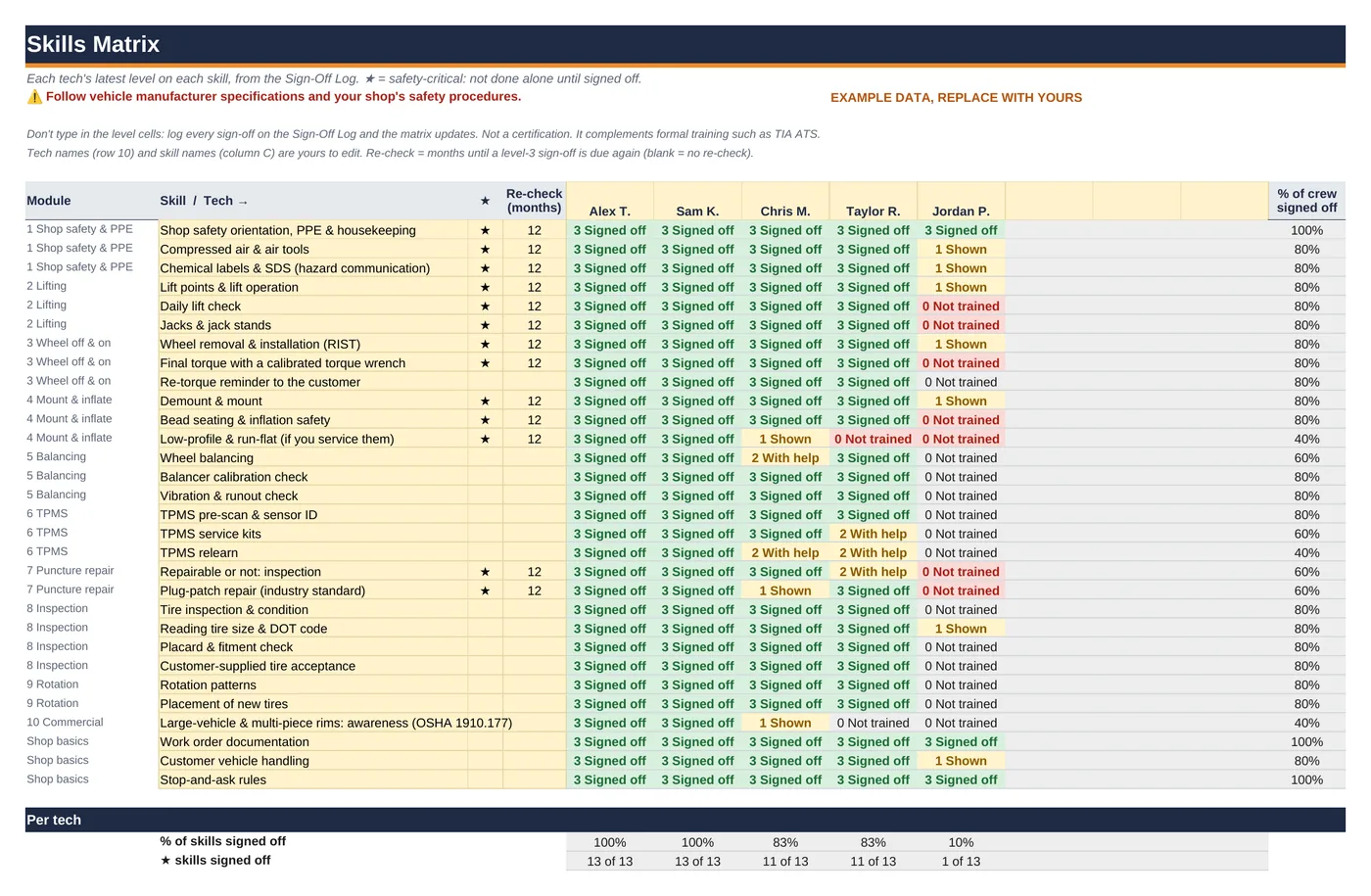Image resolution: width=1371 pixels, height=896 pixels.
Task: Click Chris M.'s "1 Shown" for Low-profile & run-flat
Action: [785, 439]
